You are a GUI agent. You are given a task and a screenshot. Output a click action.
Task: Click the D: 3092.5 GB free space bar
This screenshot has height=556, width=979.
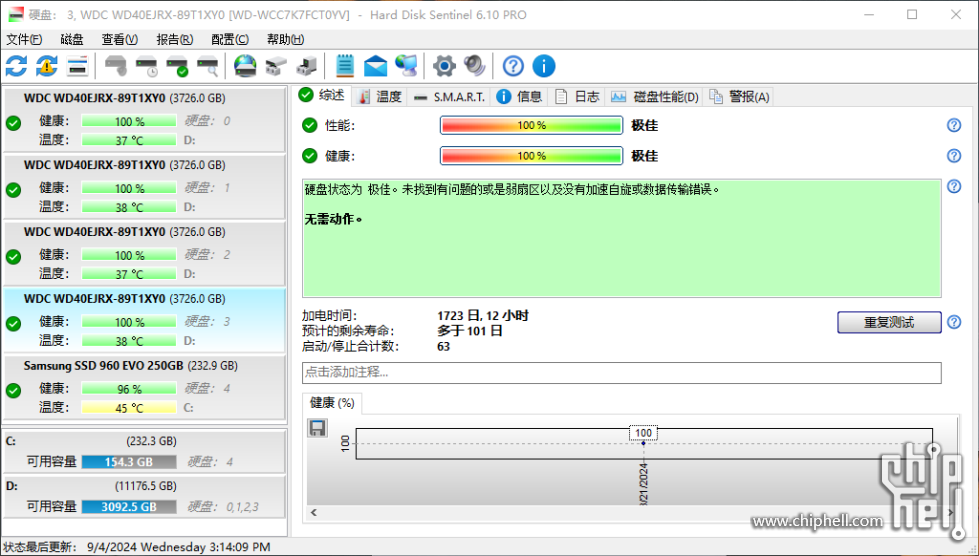click(x=129, y=507)
